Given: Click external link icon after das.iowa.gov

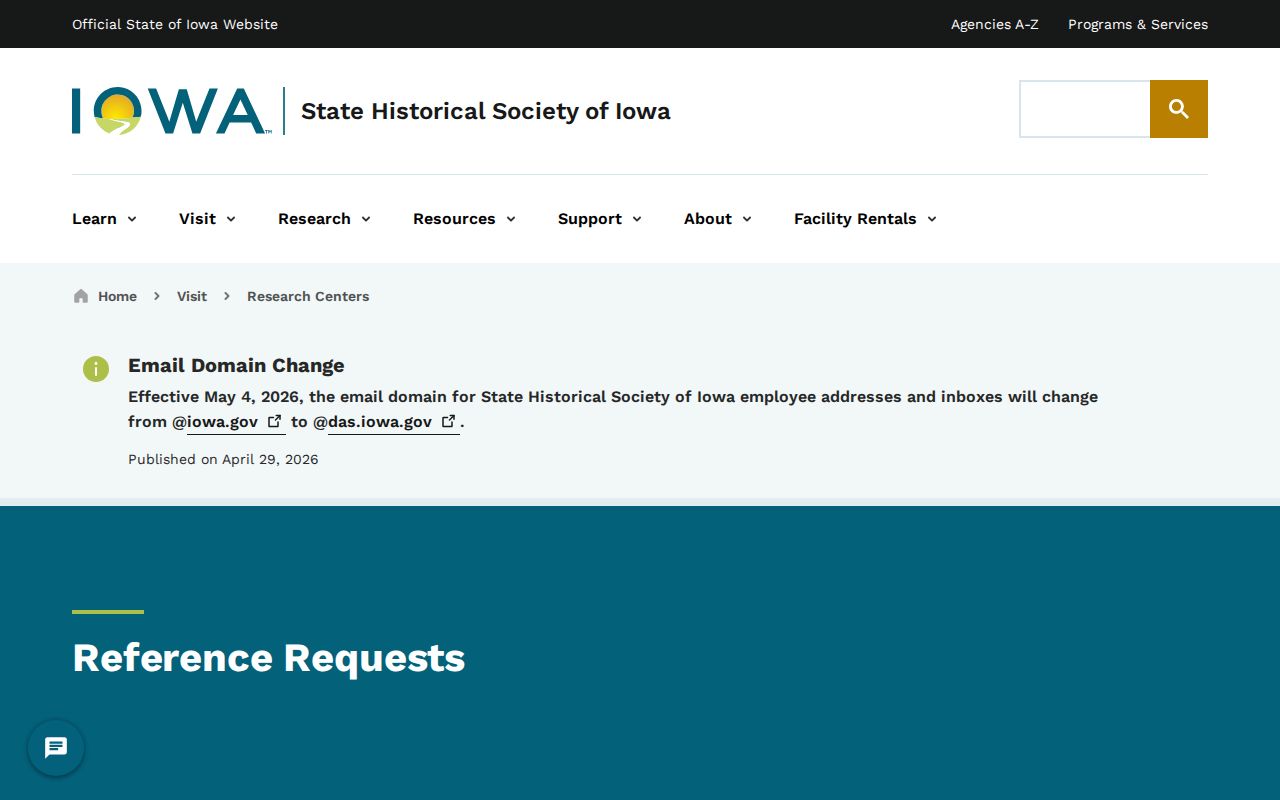Looking at the screenshot, I should 449,421.
